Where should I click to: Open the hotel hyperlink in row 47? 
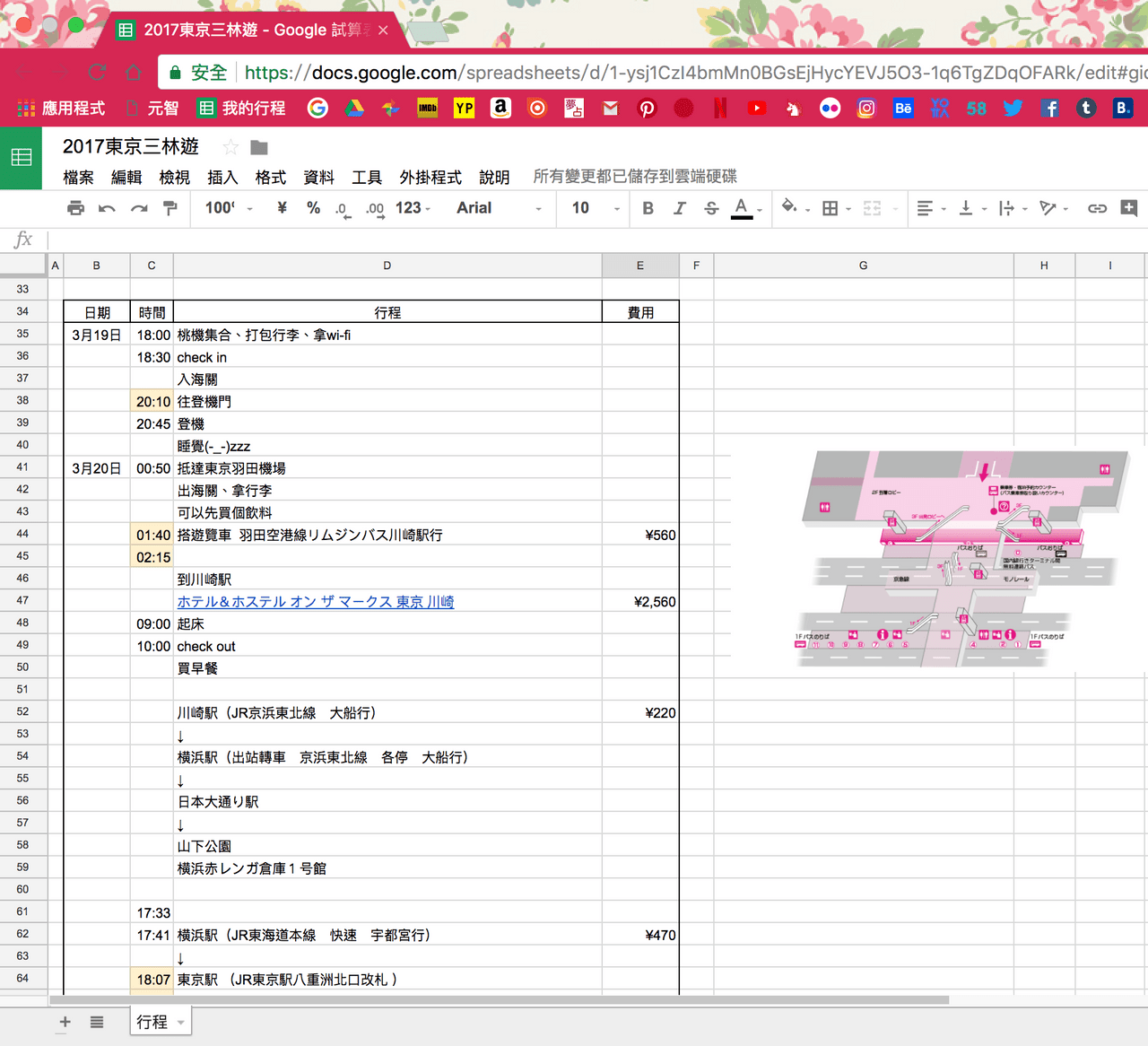point(316,602)
